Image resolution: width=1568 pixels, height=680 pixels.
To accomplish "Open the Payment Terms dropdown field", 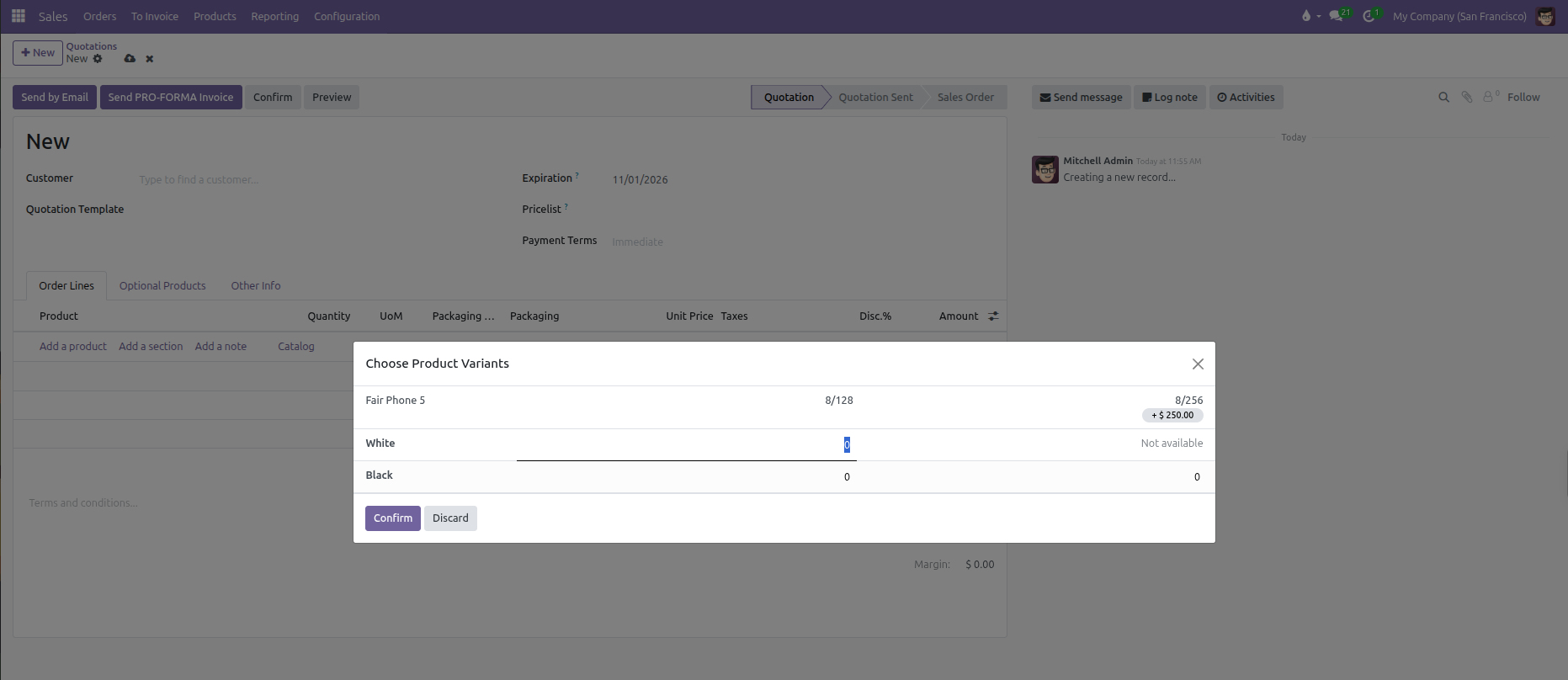I will click(x=801, y=242).
